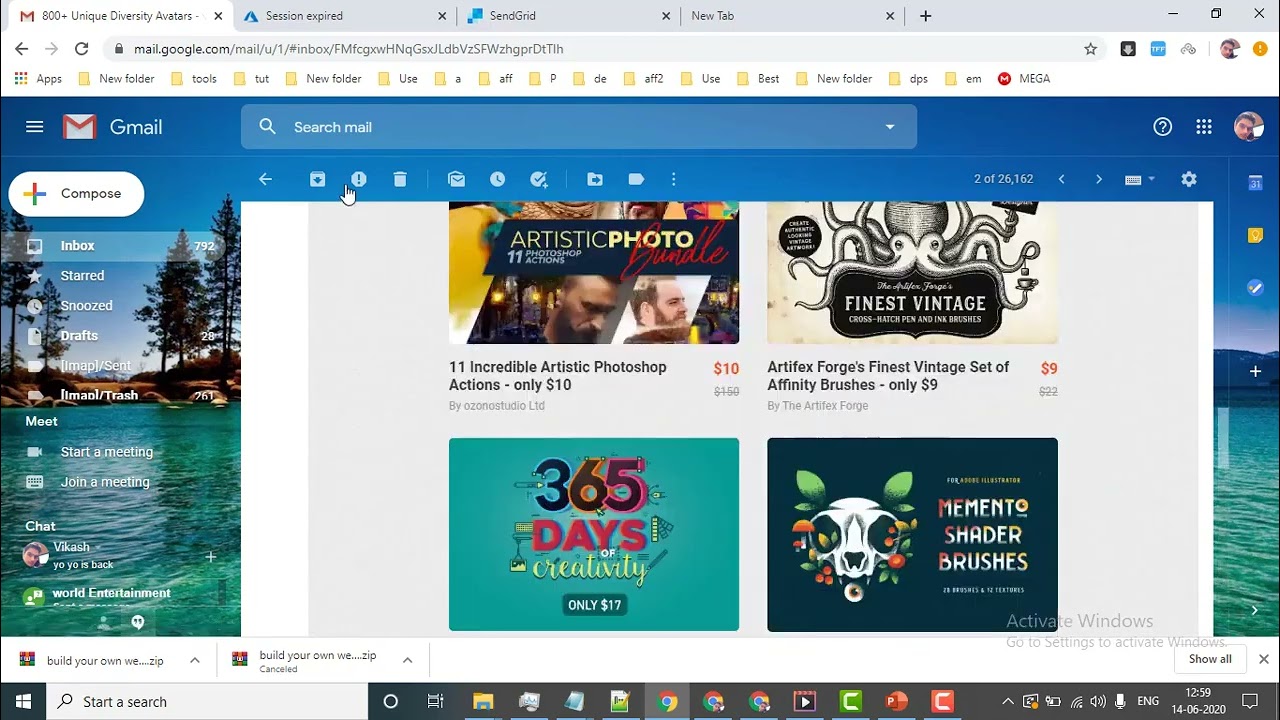This screenshot has height=720, width=1280.
Task: Go to the older conversation
Action: click(x=1099, y=179)
